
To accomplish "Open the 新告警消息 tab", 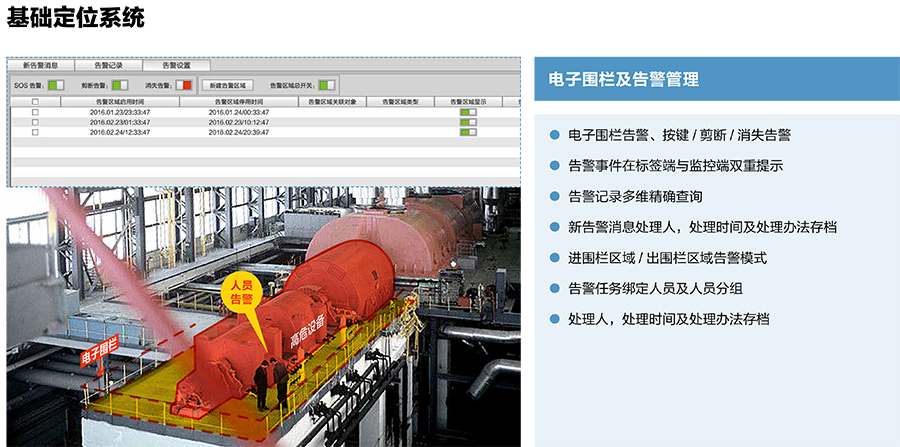I will pyautogui.click(x=39, y=65).
